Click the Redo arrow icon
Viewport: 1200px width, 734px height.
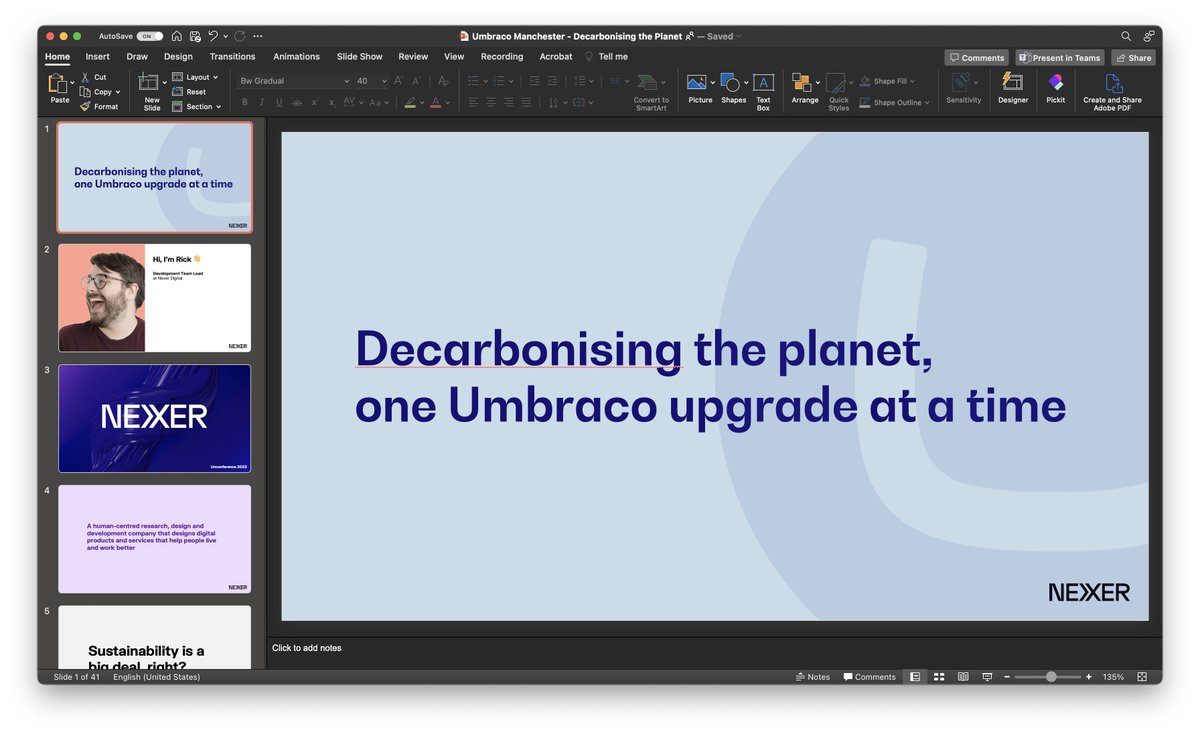tap(240, 36)
